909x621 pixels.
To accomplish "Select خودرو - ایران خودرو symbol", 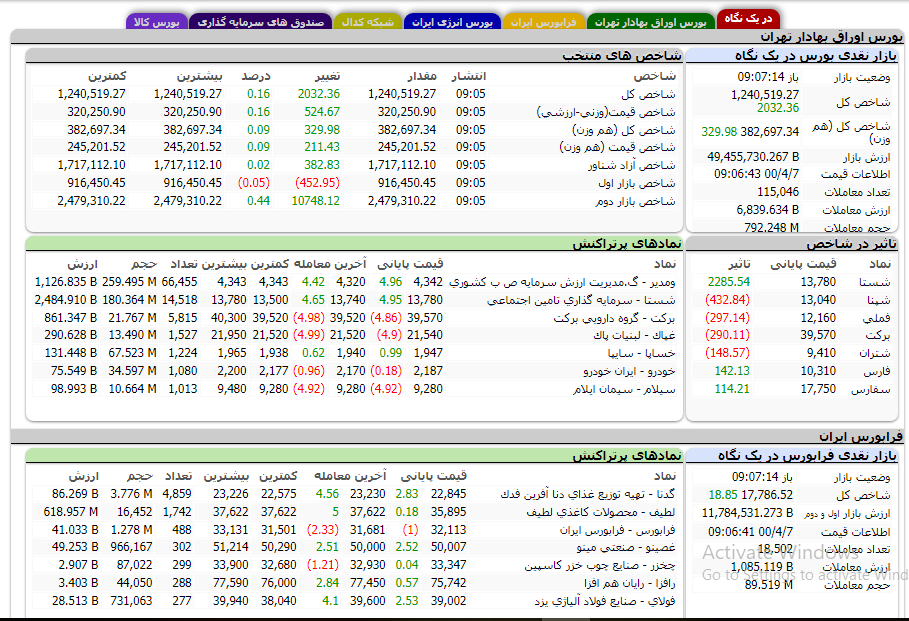I will (x=629, y=371).
